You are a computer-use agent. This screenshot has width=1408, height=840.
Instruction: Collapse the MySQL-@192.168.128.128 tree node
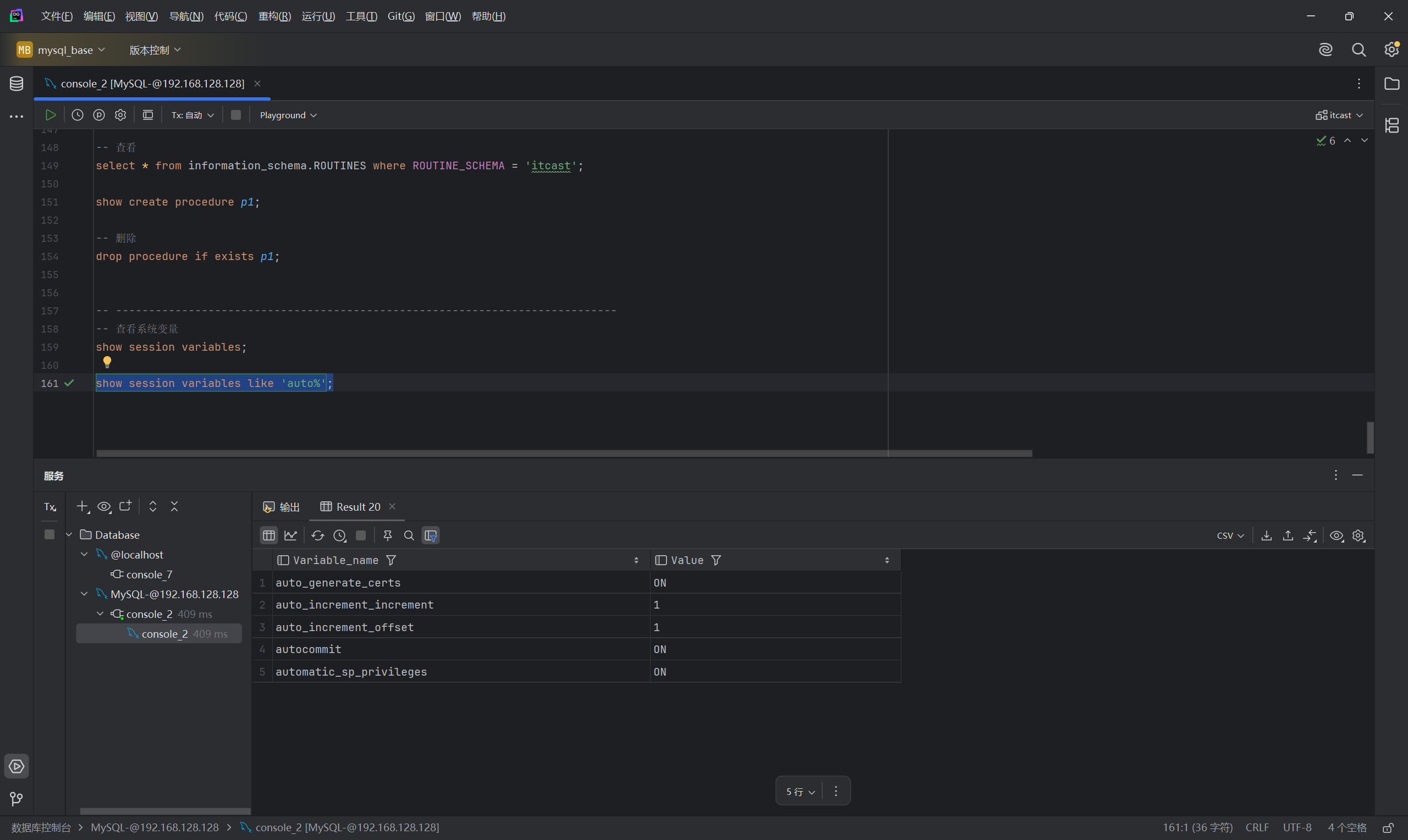pyautogui.click(x=84, y=594)
